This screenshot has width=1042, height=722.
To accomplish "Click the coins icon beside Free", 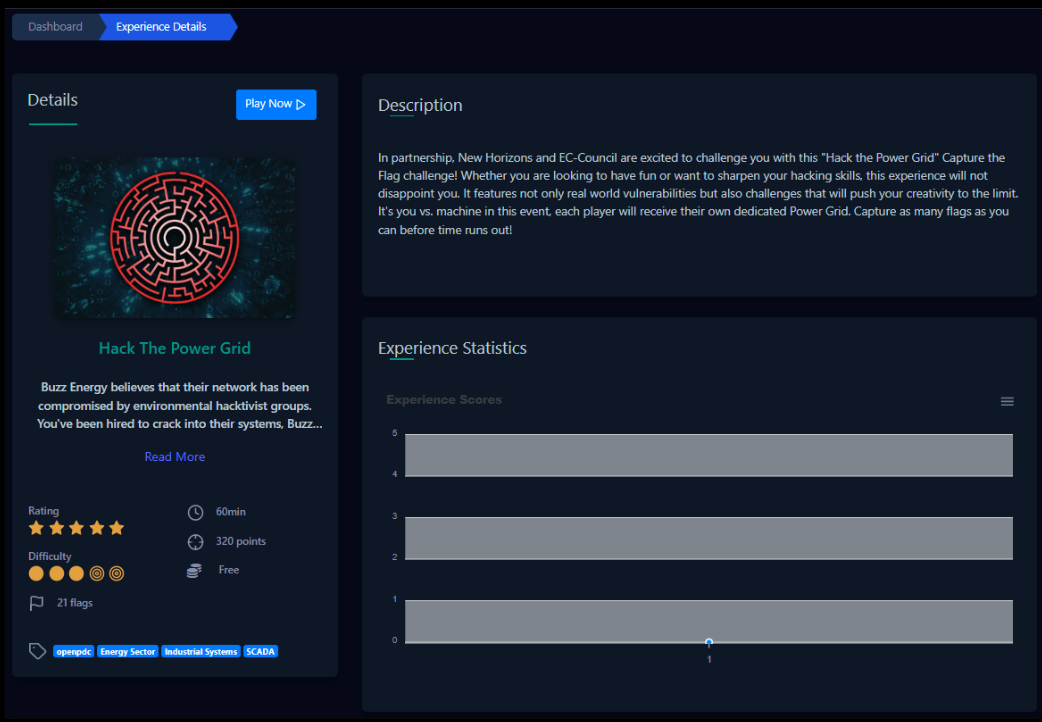I will 196,570.
